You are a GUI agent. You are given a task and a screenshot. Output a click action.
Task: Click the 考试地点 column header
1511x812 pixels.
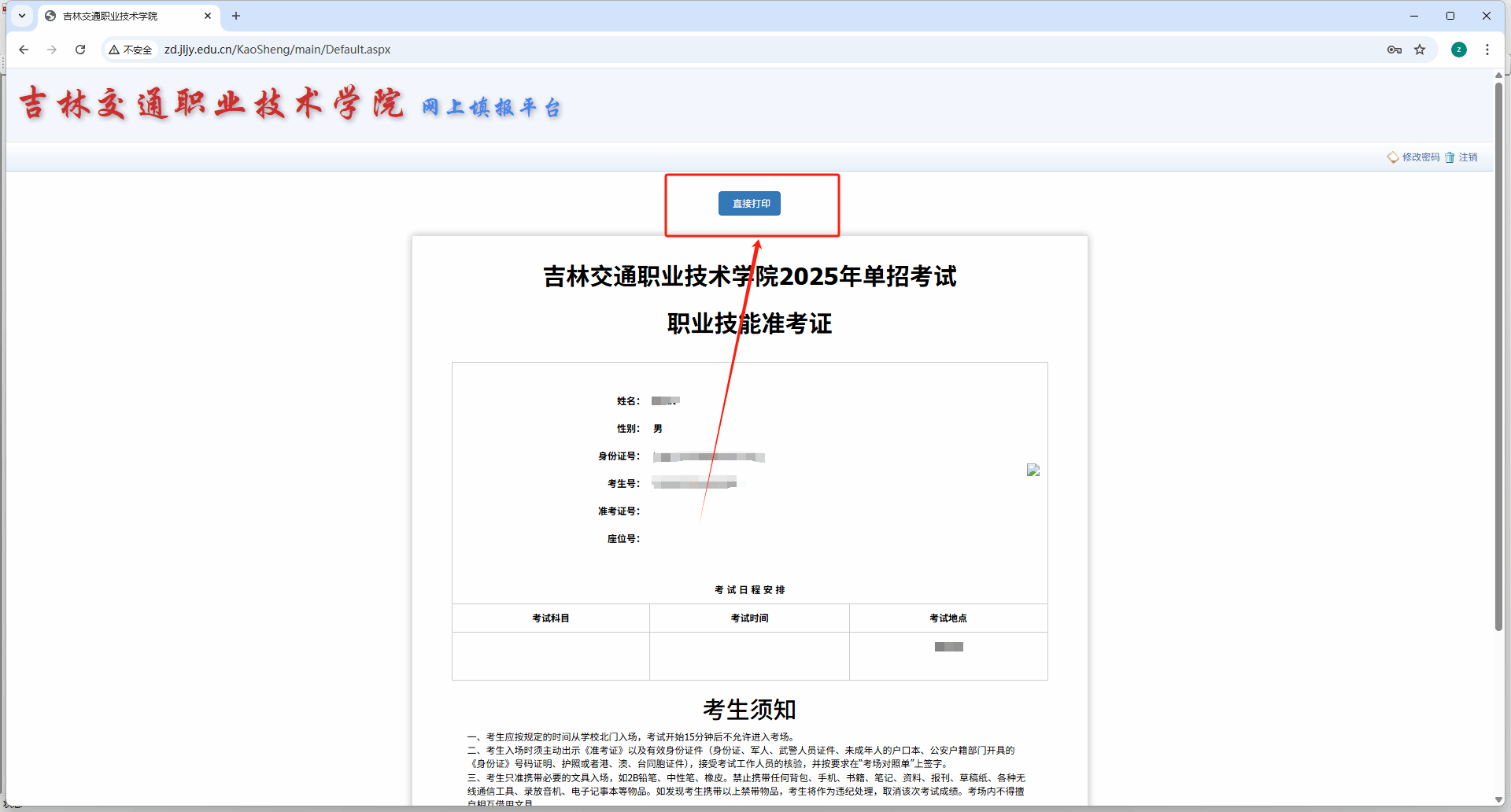point(948,618)
